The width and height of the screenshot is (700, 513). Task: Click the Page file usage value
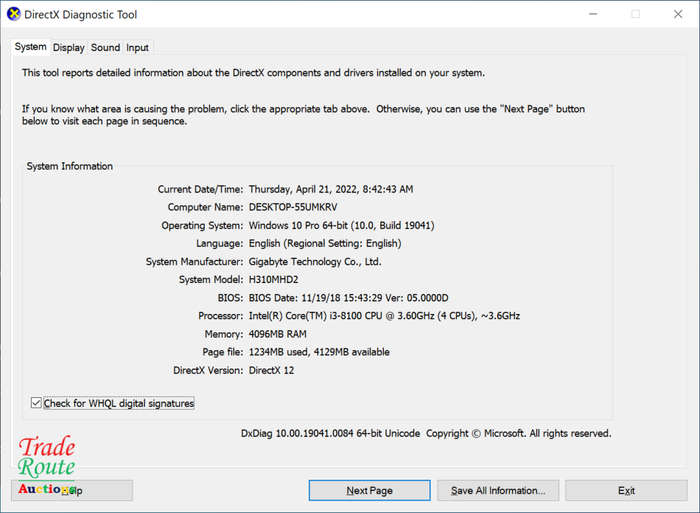coord(319,352)
